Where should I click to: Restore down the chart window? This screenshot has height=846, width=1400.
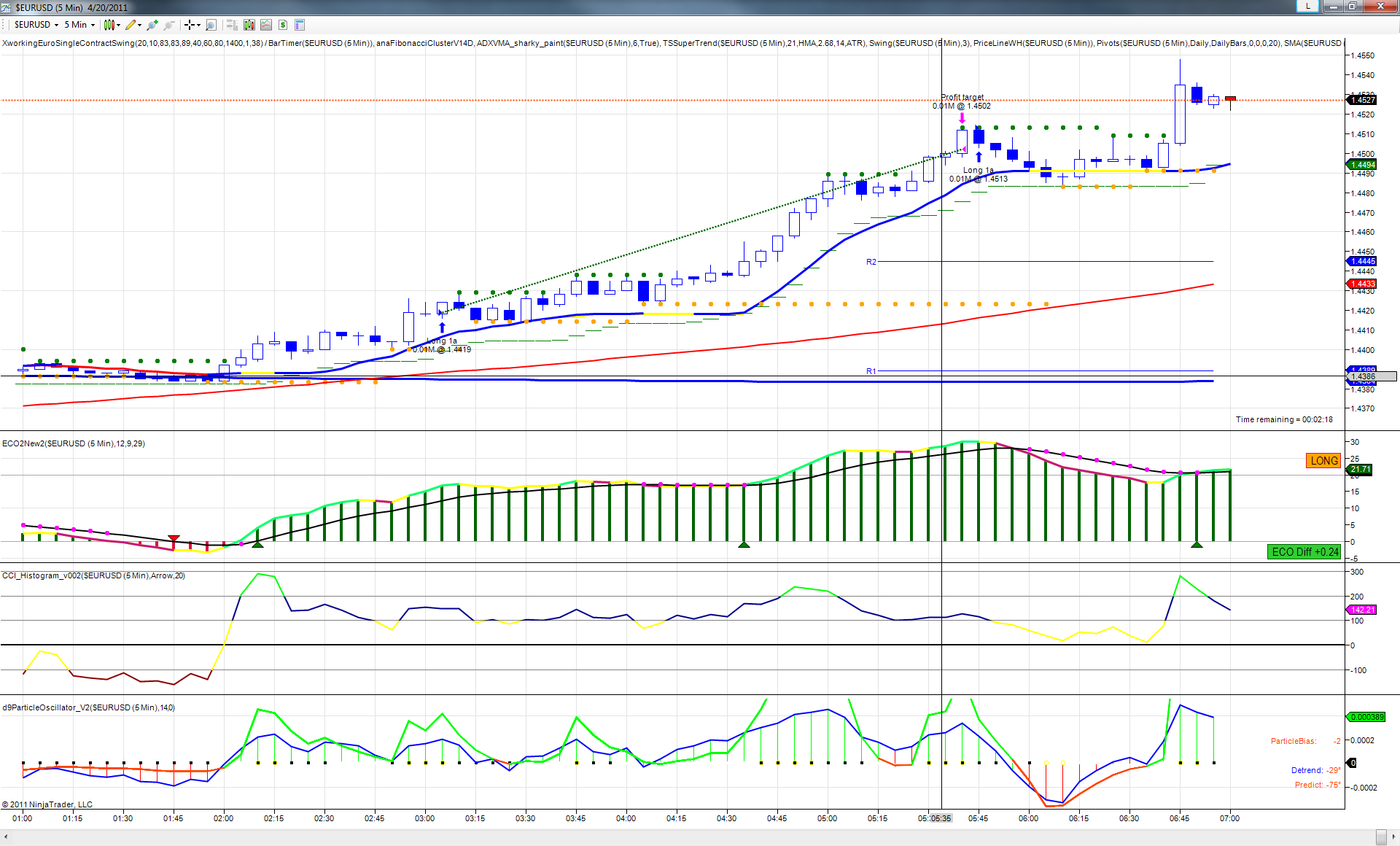click(1352, 7)
